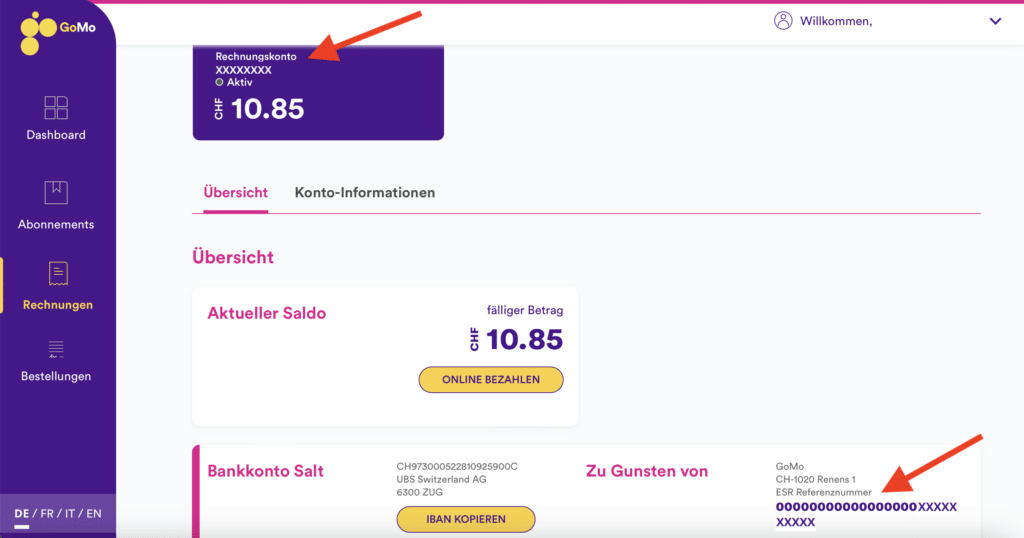Open the Bestellungen orders icon
This screenshot has width=1024, height=538.
[56, 349]
